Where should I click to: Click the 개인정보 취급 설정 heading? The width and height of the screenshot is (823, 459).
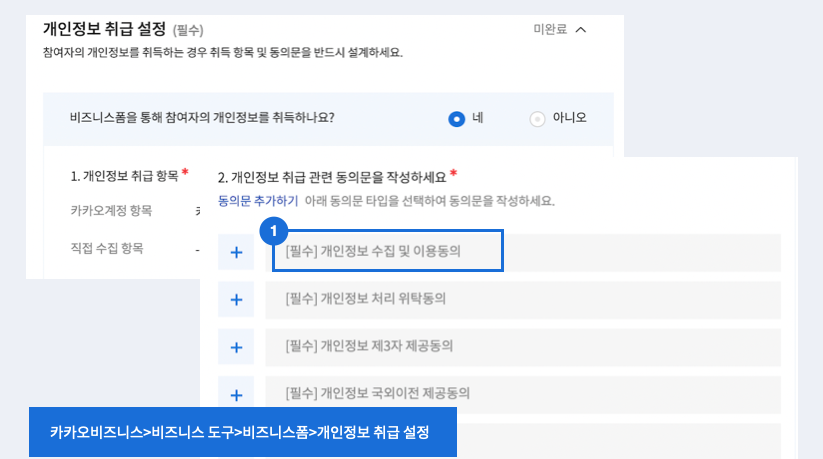[x=104, y=29]
